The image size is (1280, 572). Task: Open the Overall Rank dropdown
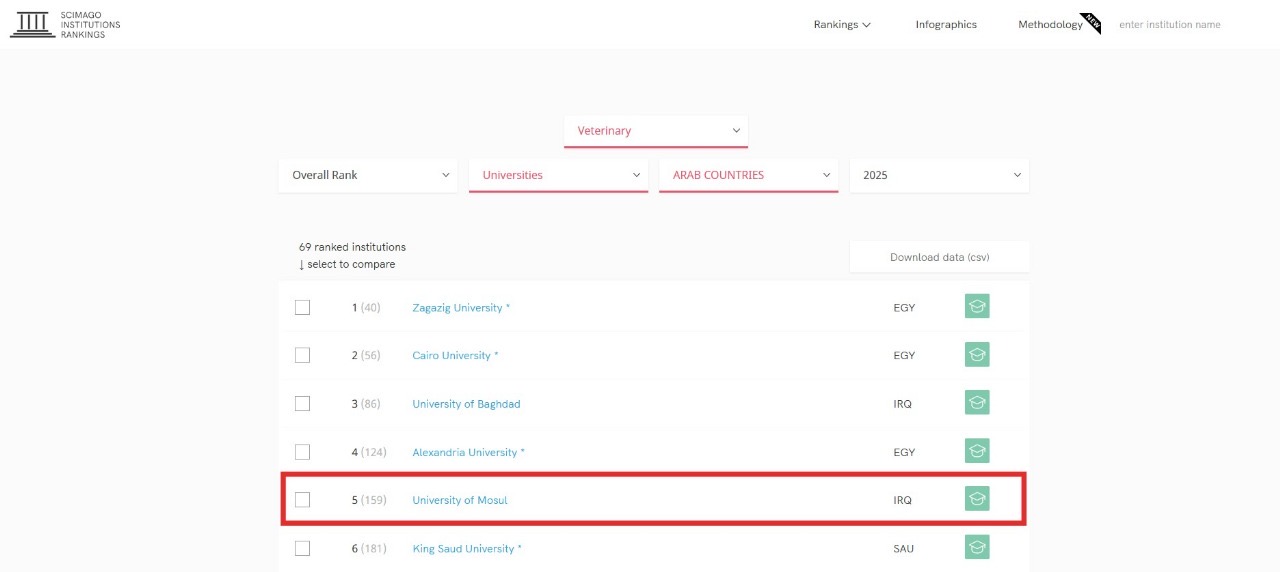pos(368,175)
